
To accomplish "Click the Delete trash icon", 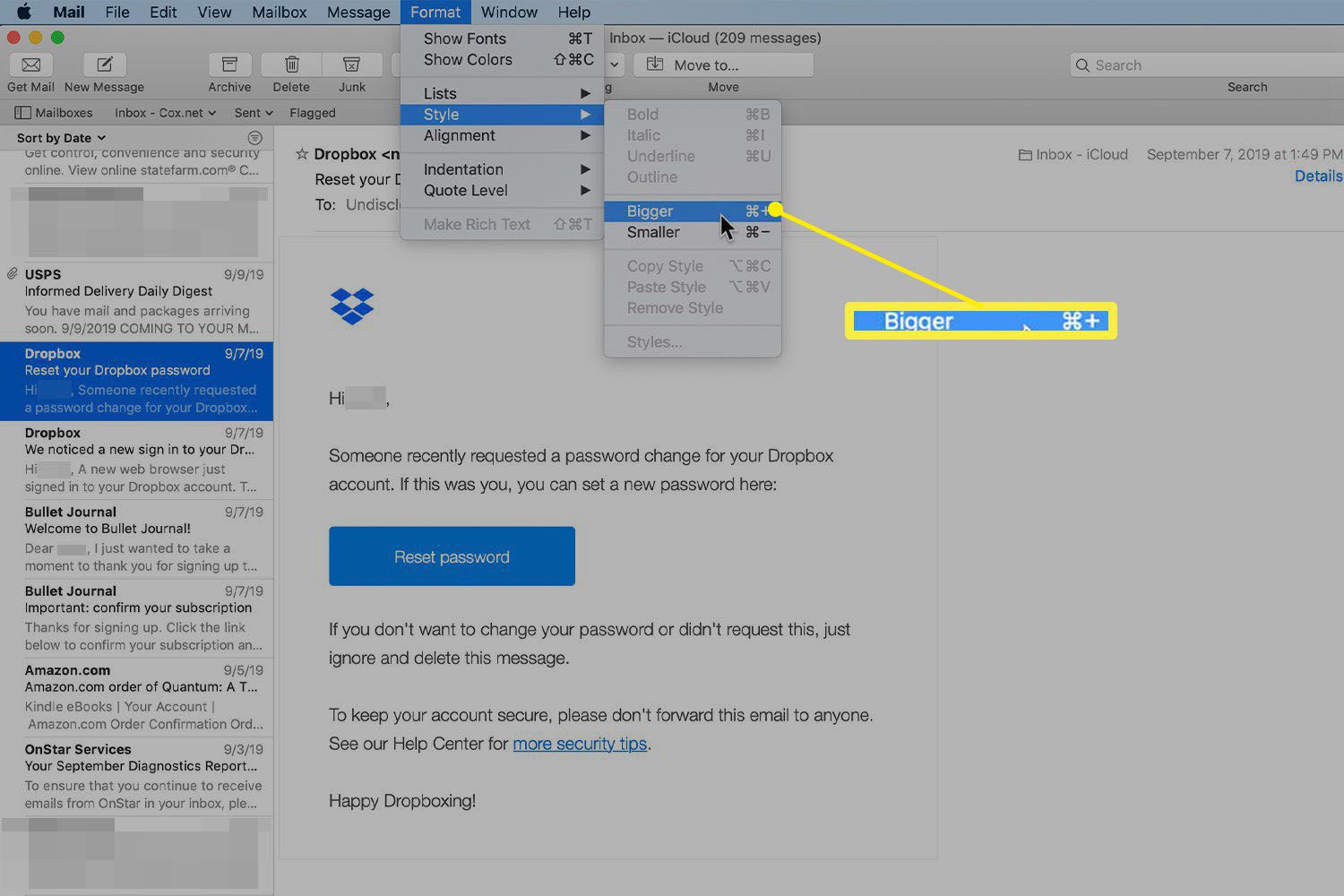I will pos(291,65).
